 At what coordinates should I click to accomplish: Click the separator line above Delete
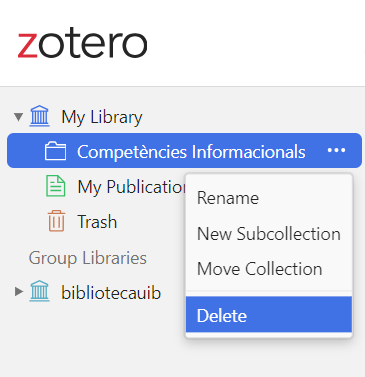click(x=269, y=291)
